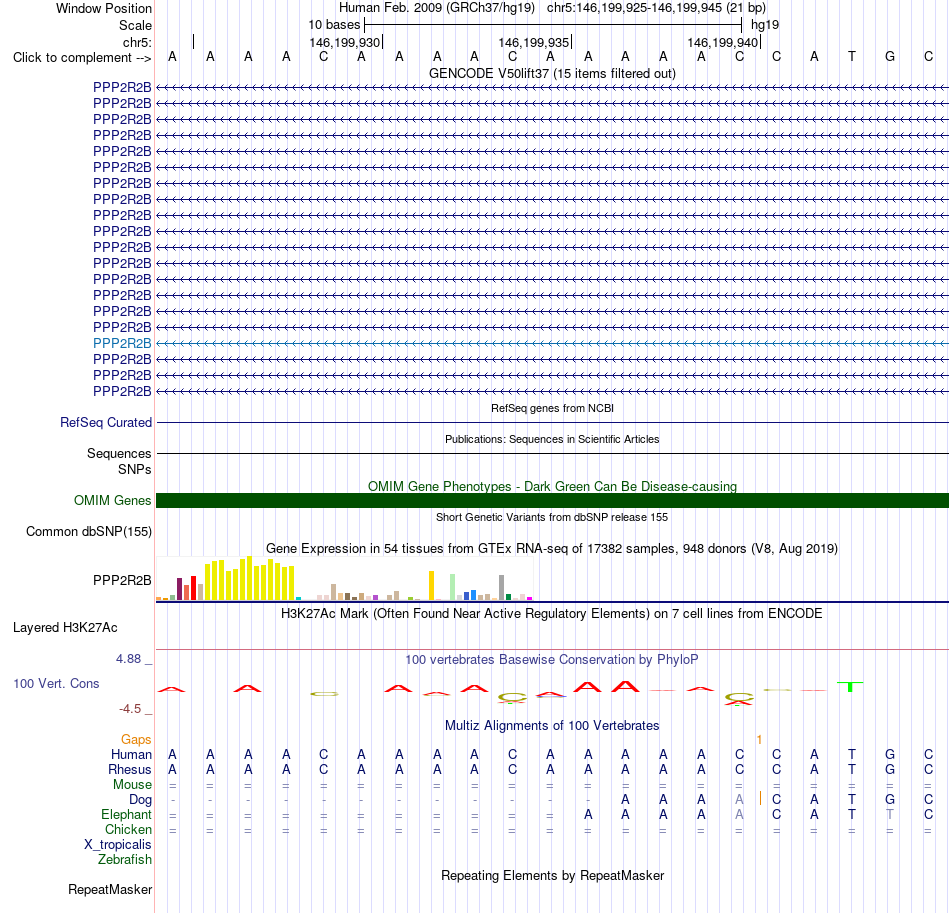
Task: Open 'Repeating Elements by RepeatMasker' track title
Action: [552, 875]
